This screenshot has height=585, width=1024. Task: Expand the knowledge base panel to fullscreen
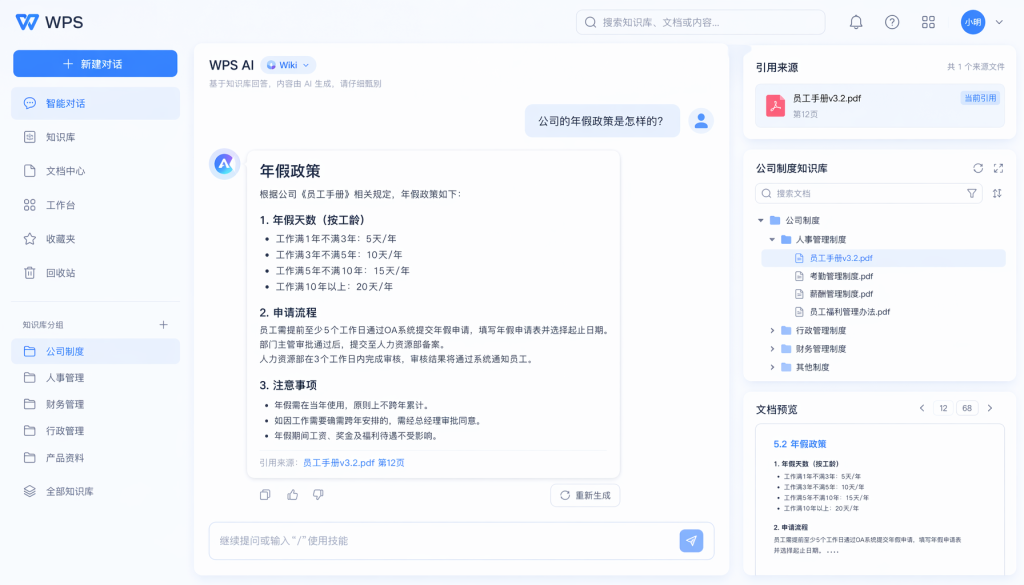(998, 168)
